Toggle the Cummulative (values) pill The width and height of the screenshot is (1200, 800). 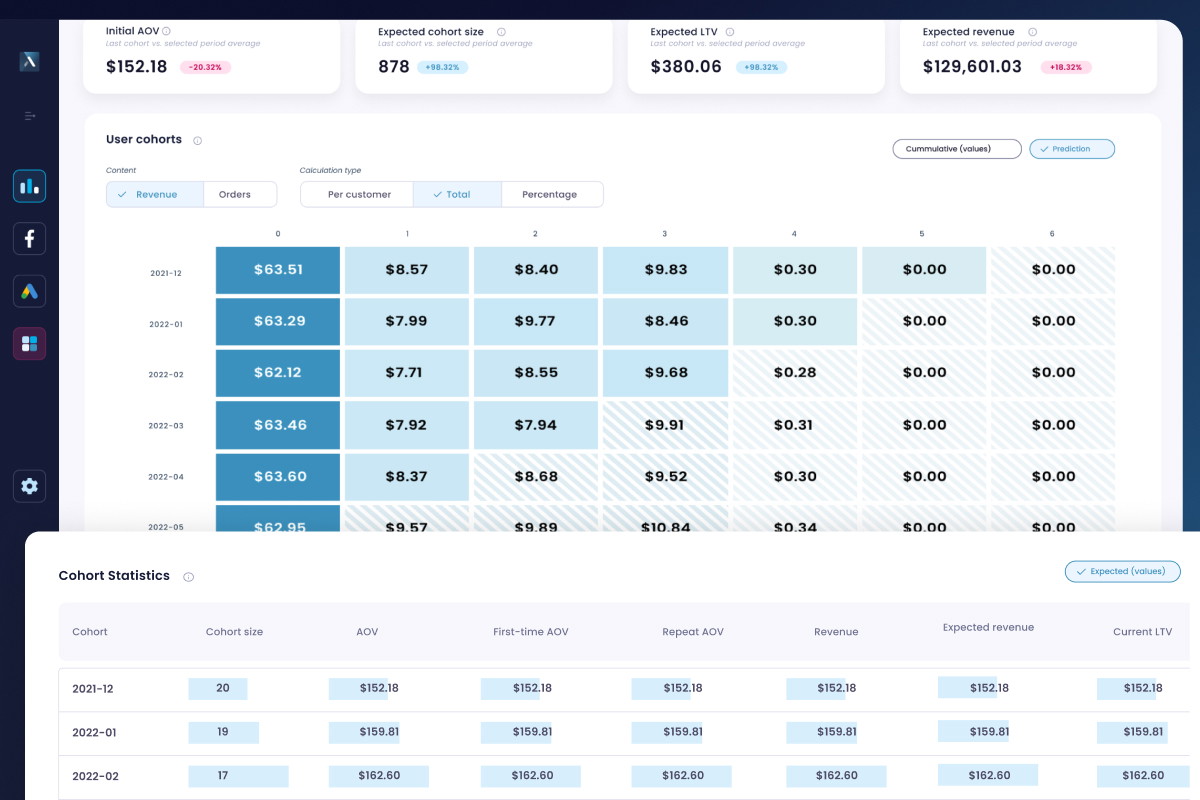coord(957,149)
